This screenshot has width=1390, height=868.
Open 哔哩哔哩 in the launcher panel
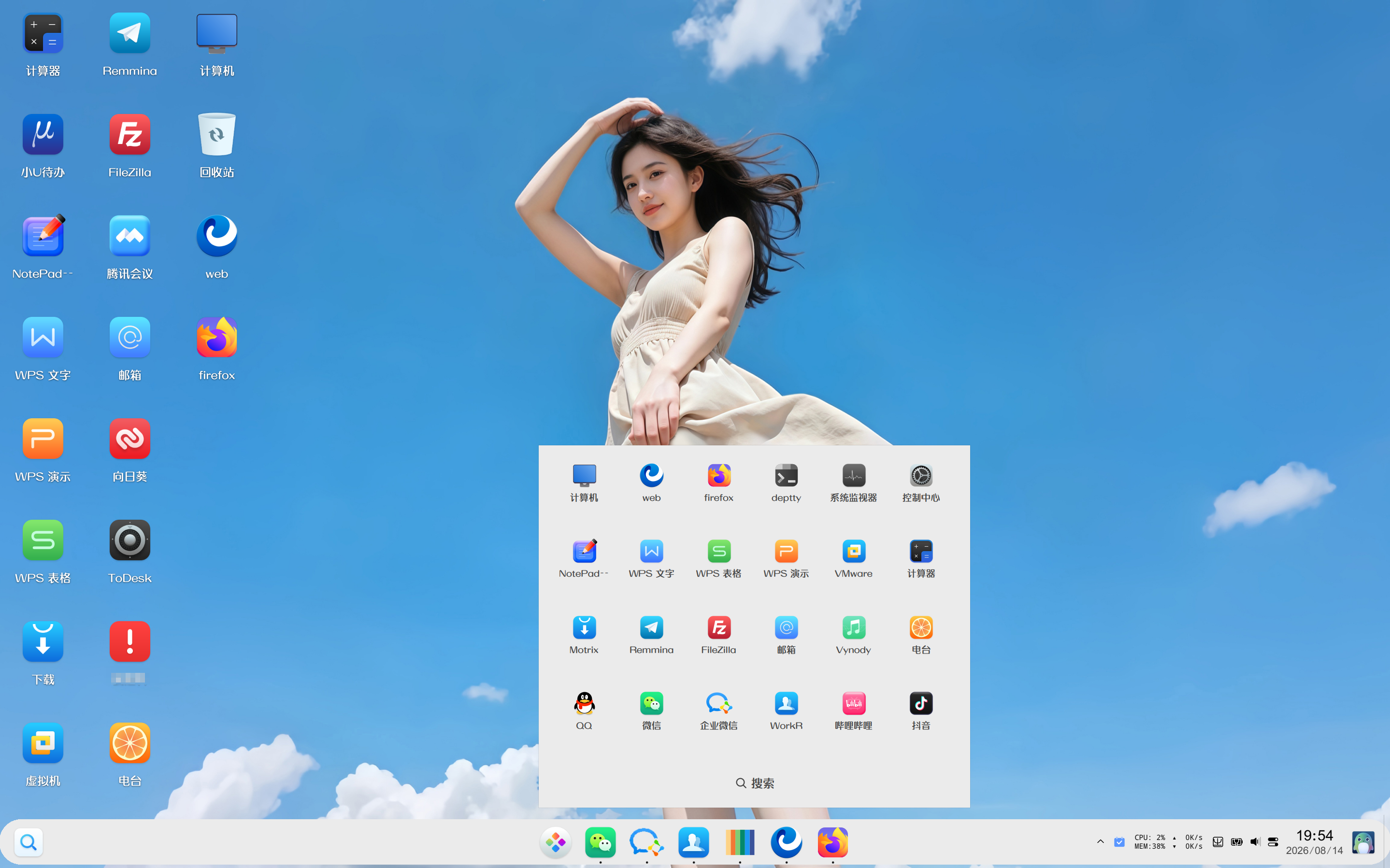point(853,711)
